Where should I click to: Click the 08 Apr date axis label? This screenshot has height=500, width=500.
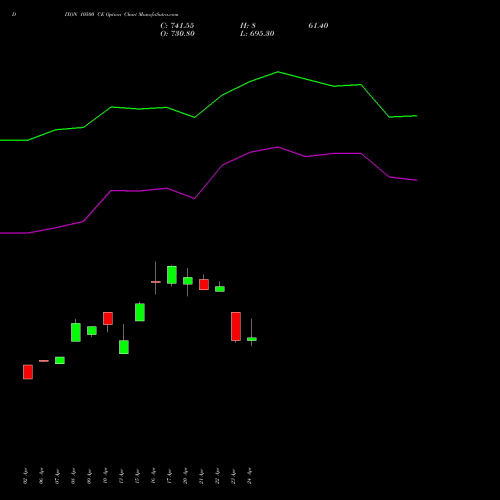pos(73,476)
